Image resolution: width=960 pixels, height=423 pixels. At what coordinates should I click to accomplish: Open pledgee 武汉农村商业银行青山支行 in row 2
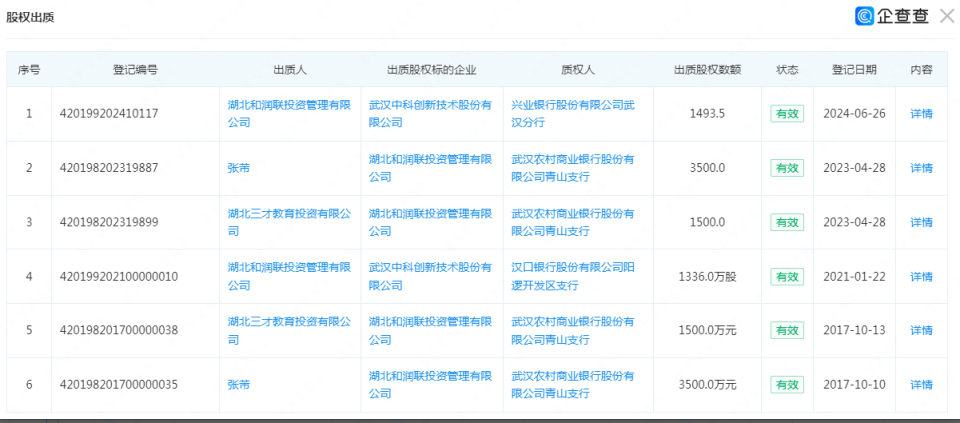point(572,168)
